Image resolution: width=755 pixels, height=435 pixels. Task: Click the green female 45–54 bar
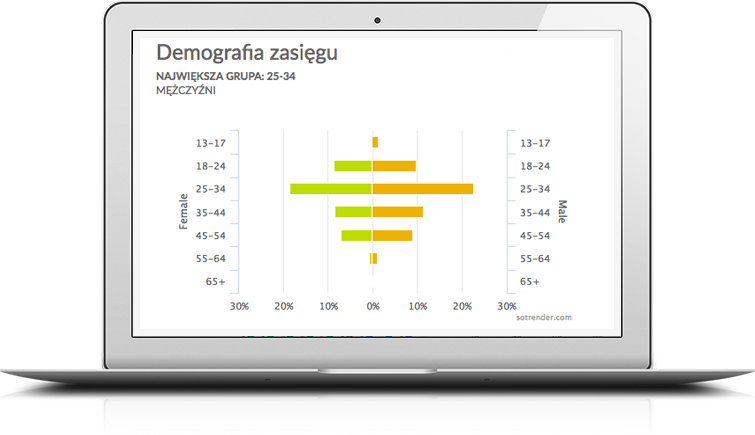[357, 236]
